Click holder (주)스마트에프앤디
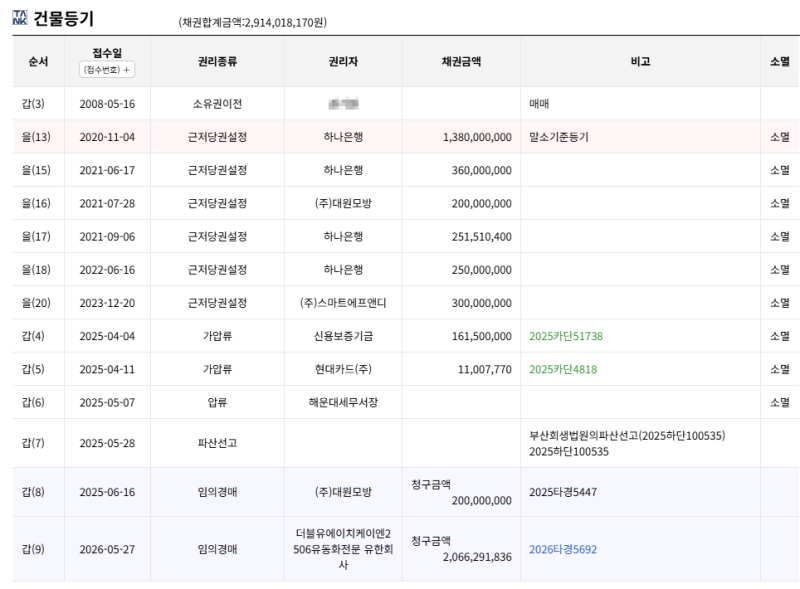 343,303
